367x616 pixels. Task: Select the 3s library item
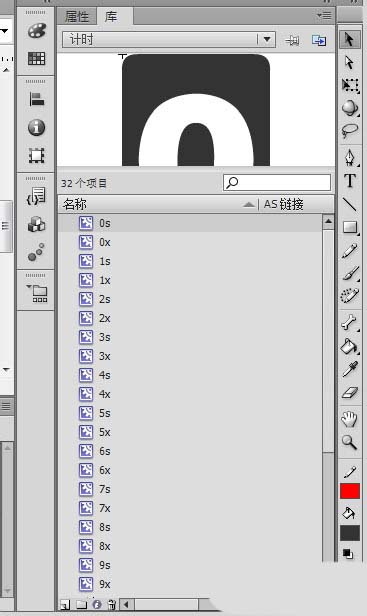click(x=190, y=337)
